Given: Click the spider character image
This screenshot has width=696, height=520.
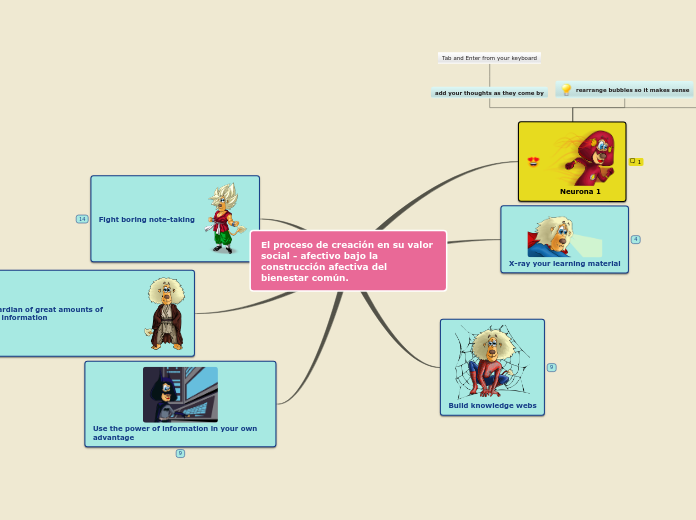Looking at the screenshot, I should pyautogui.click(x=492, y=361).
